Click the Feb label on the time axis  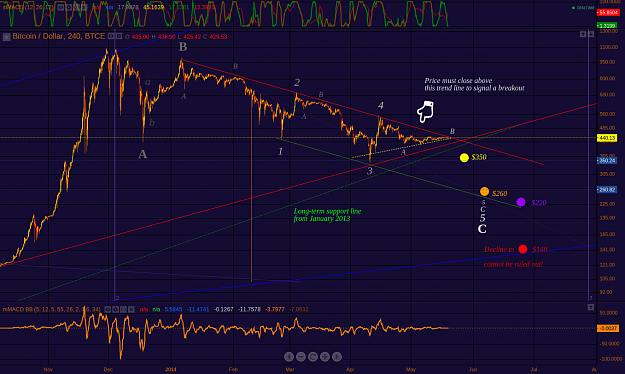233,369
